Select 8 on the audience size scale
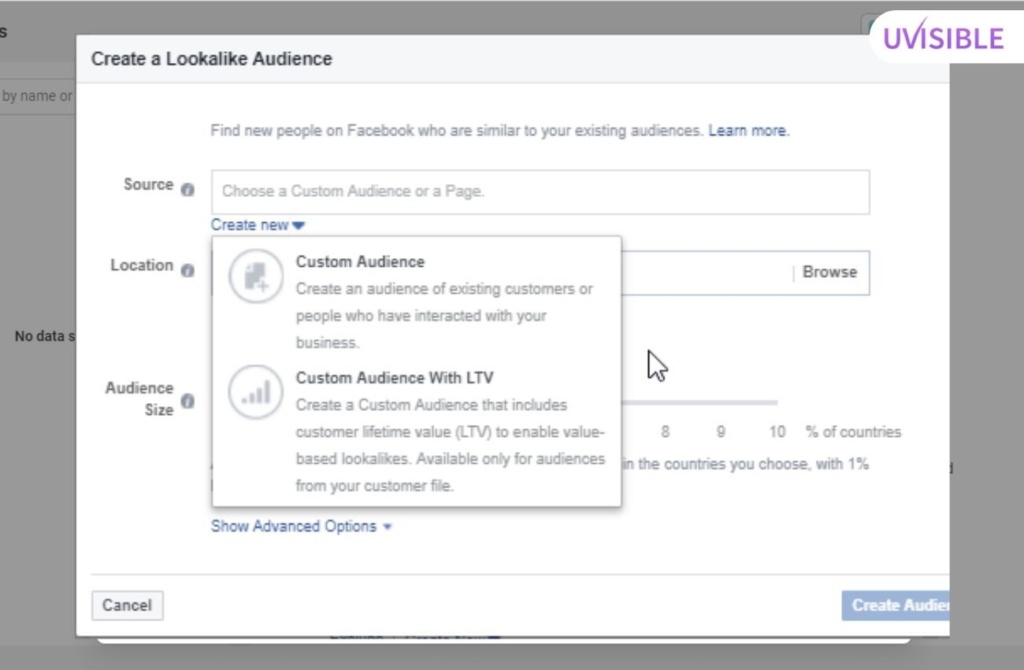Screen dimensions: 1024x670 point(665,432)
